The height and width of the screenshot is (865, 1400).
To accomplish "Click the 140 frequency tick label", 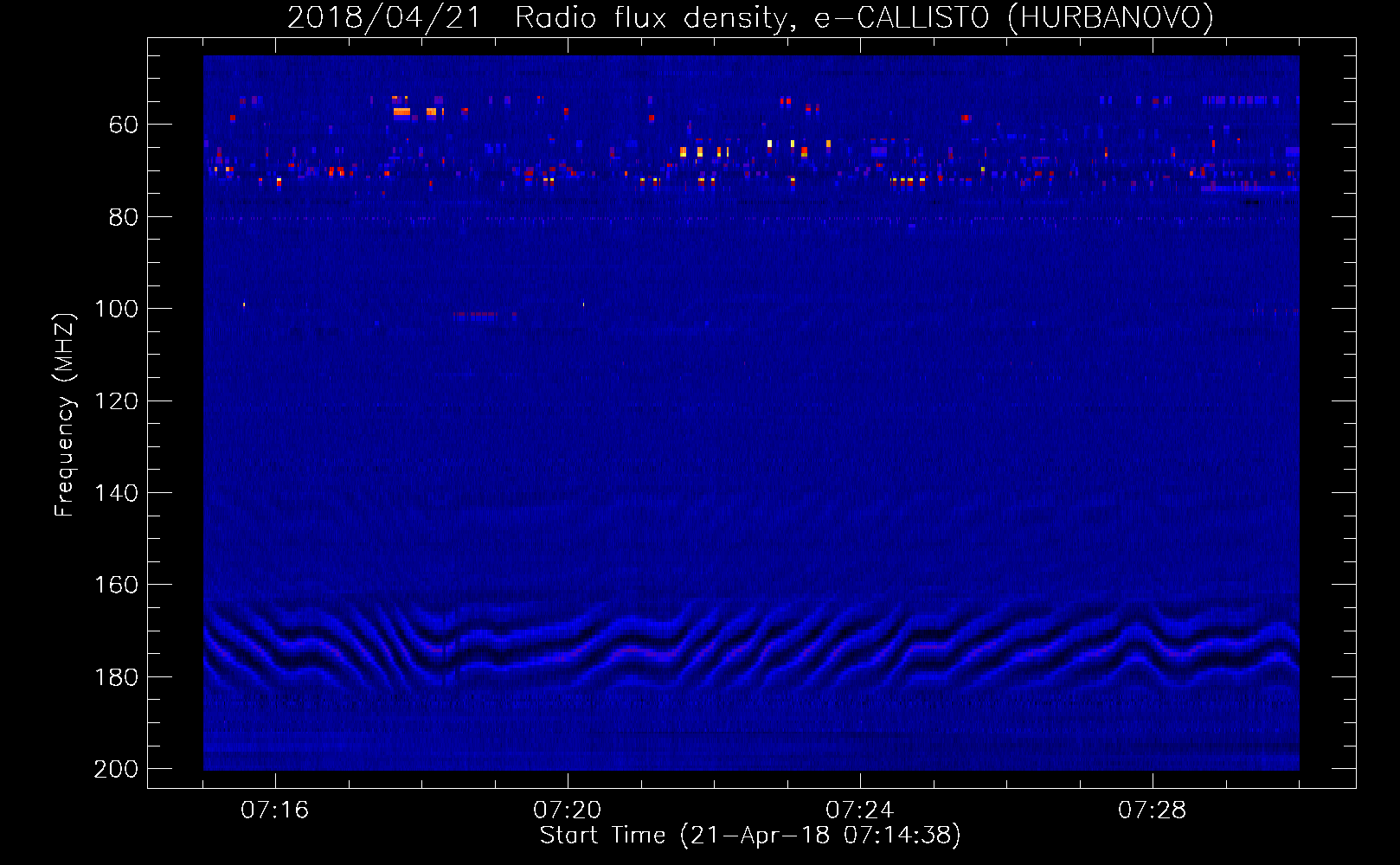I will pos(116,493).
